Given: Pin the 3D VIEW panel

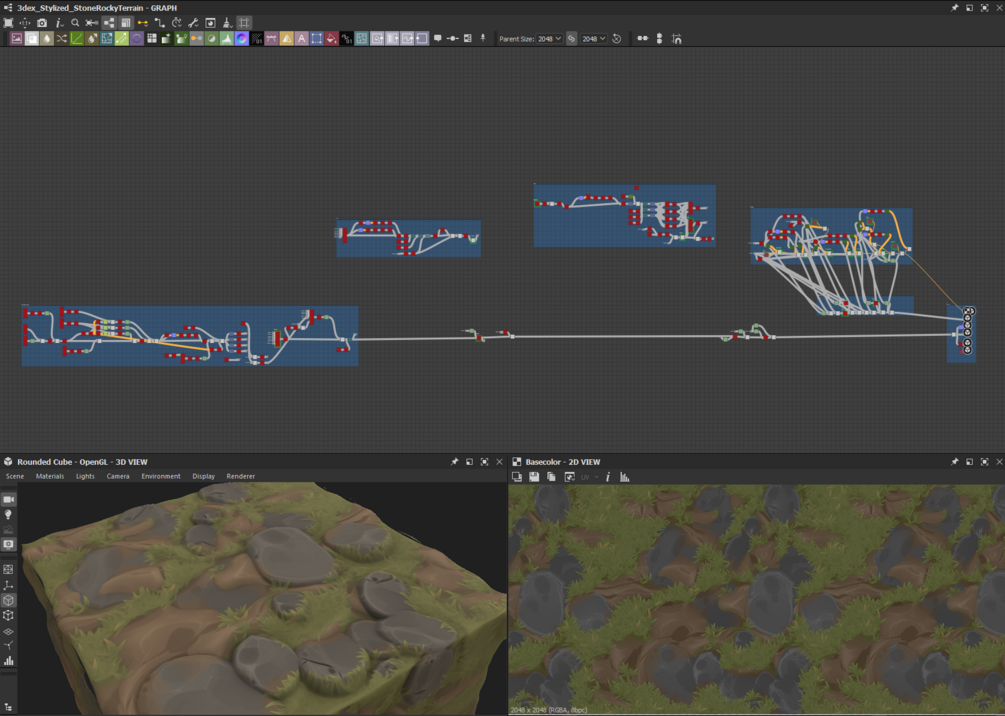Looking at the screenshot, I should click(454, 462).
